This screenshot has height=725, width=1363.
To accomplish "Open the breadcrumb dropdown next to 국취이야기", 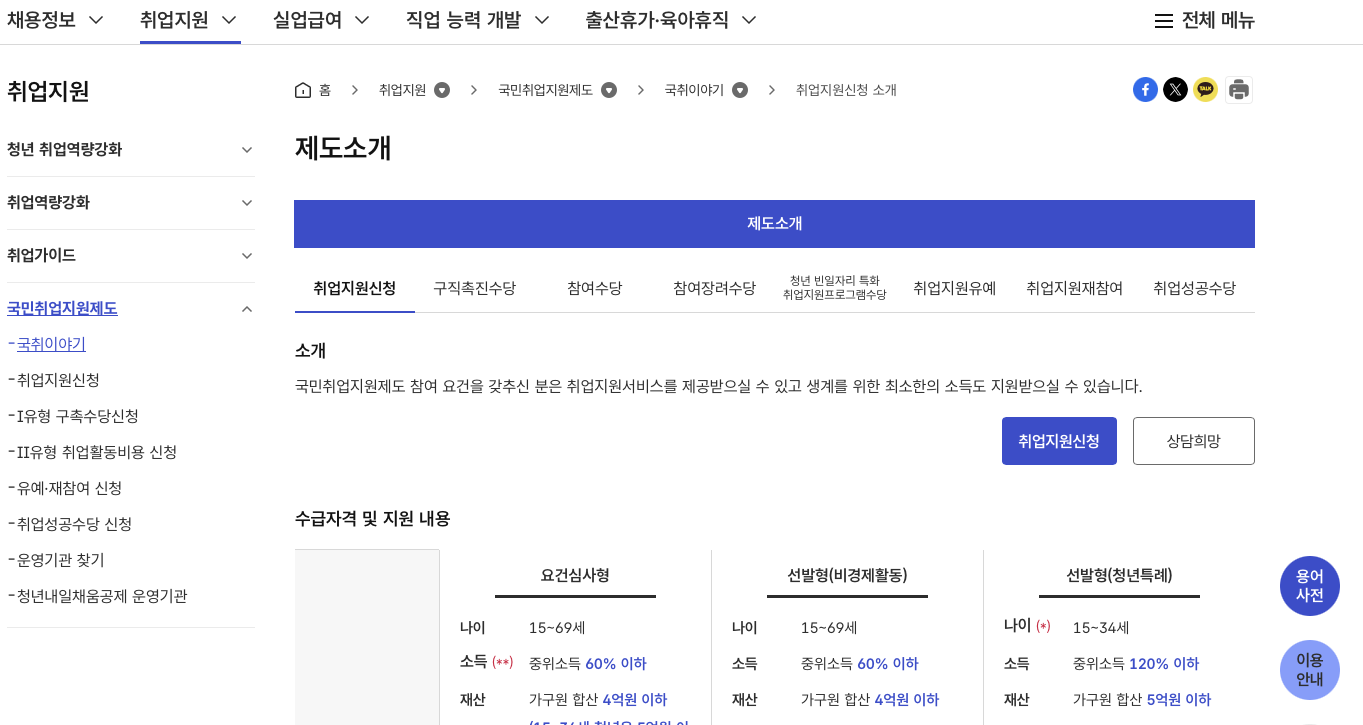I will pos(739,89).
